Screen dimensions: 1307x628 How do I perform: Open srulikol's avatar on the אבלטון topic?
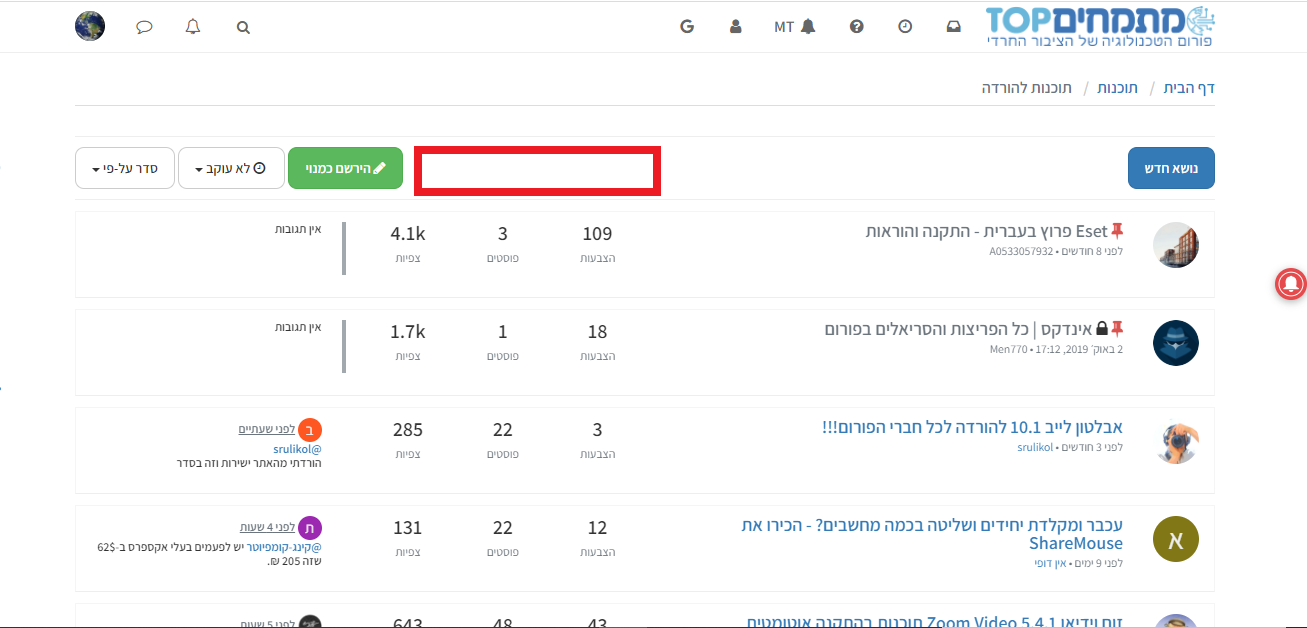click(x=1175, y=441)
